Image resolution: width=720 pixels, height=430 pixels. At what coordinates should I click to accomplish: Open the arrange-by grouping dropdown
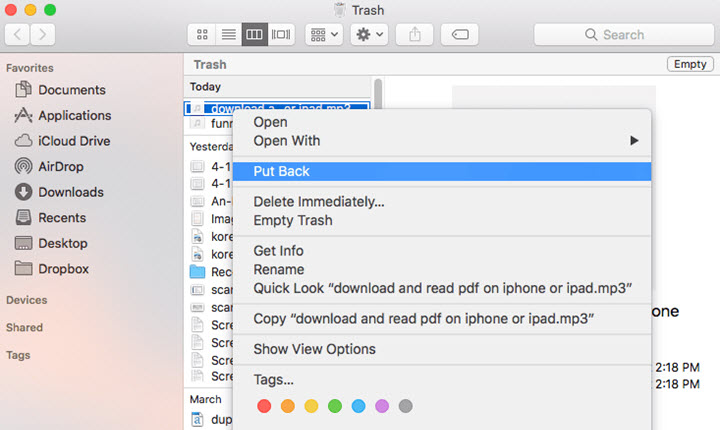pos(324,34)
